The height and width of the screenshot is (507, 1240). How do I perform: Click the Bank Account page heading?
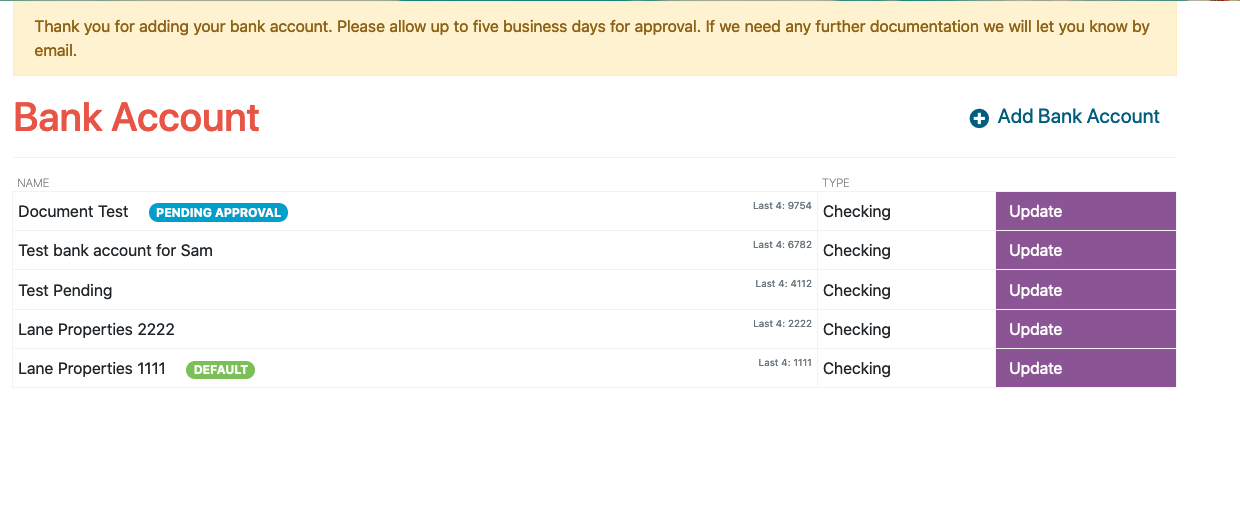[x=136, y=117]
